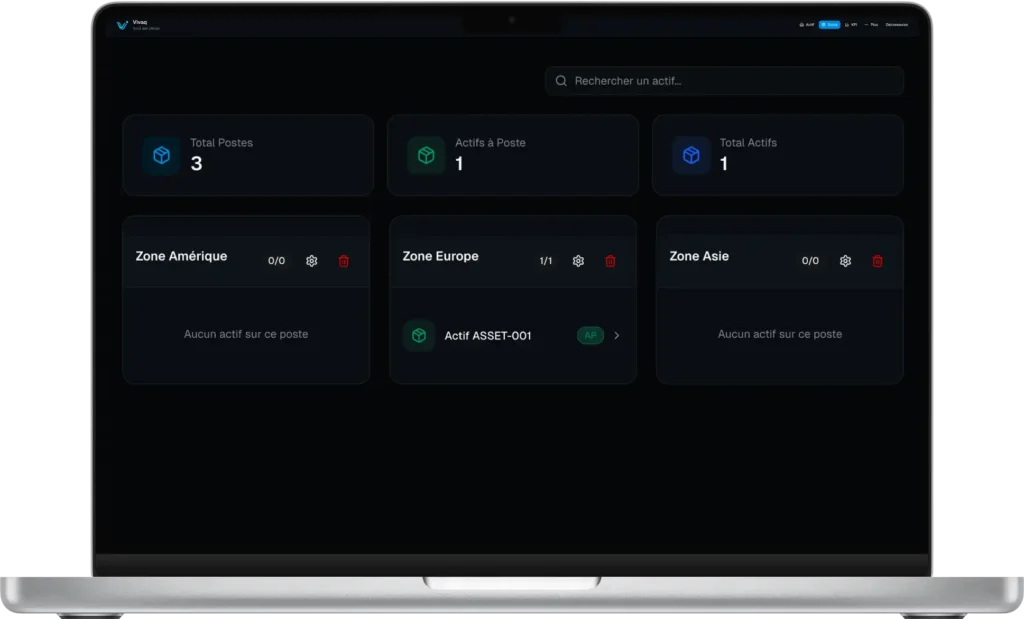Open settings for Zone Amérique
Image resolution: width=1024 pixels, height=619 pixels.
coord(311,261)
